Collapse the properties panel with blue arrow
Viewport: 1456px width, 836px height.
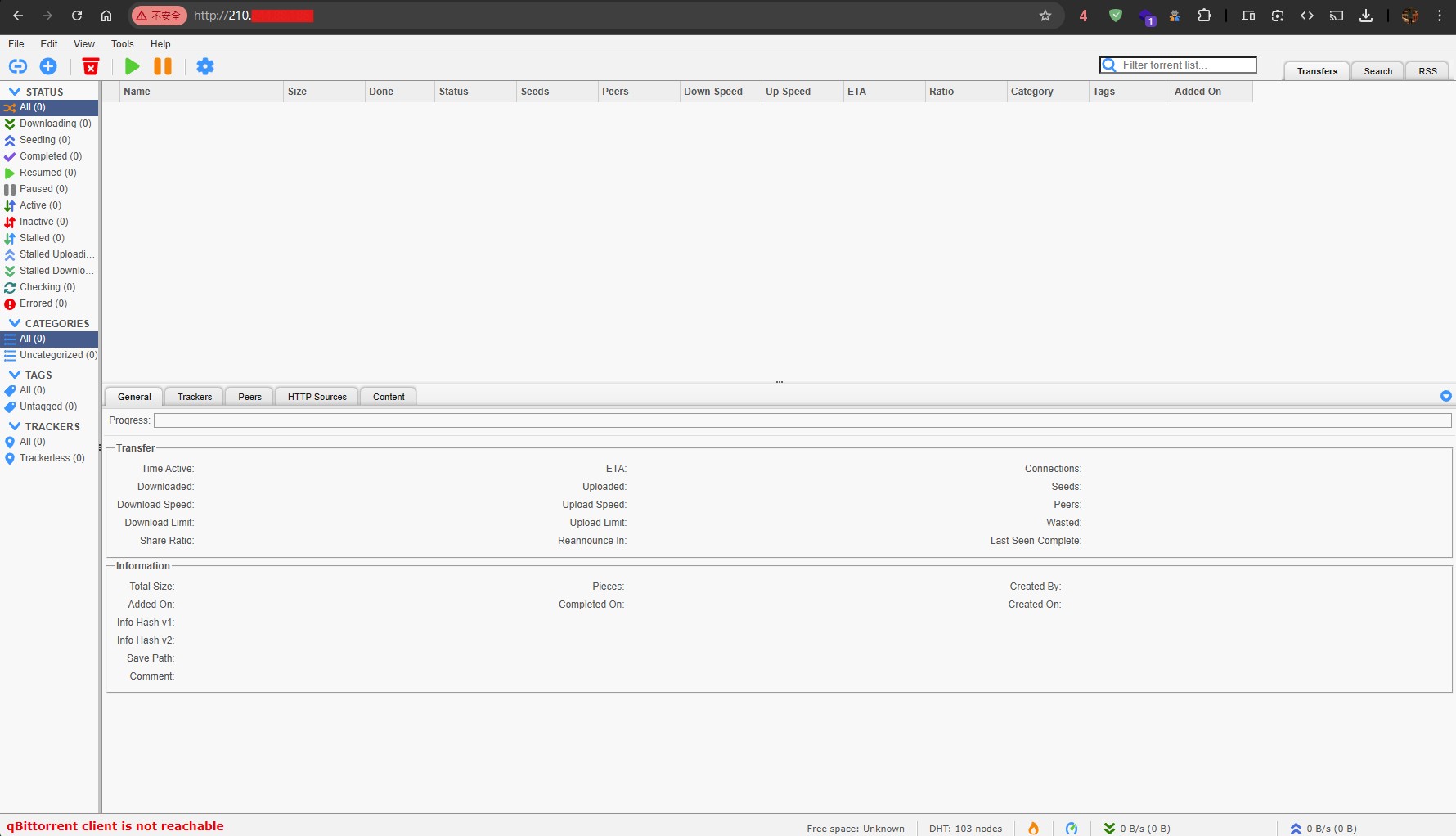tap(1446, 396)
